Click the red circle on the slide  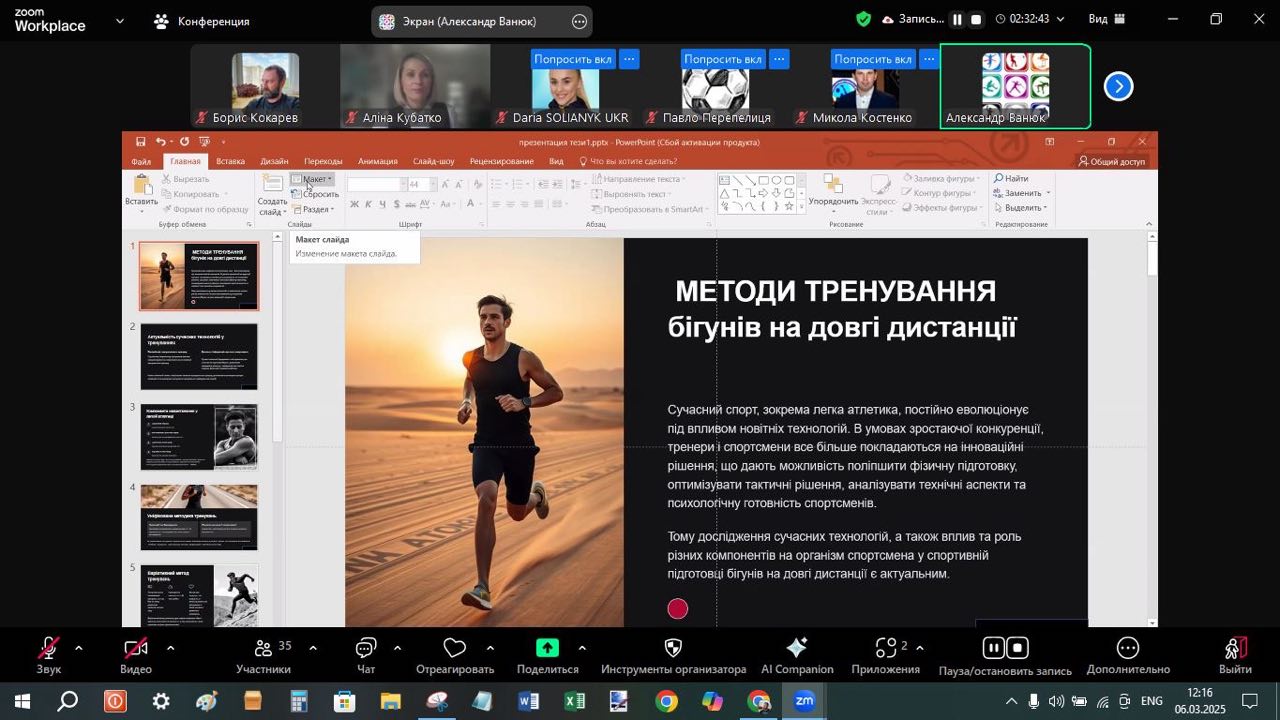pos(678,608)
